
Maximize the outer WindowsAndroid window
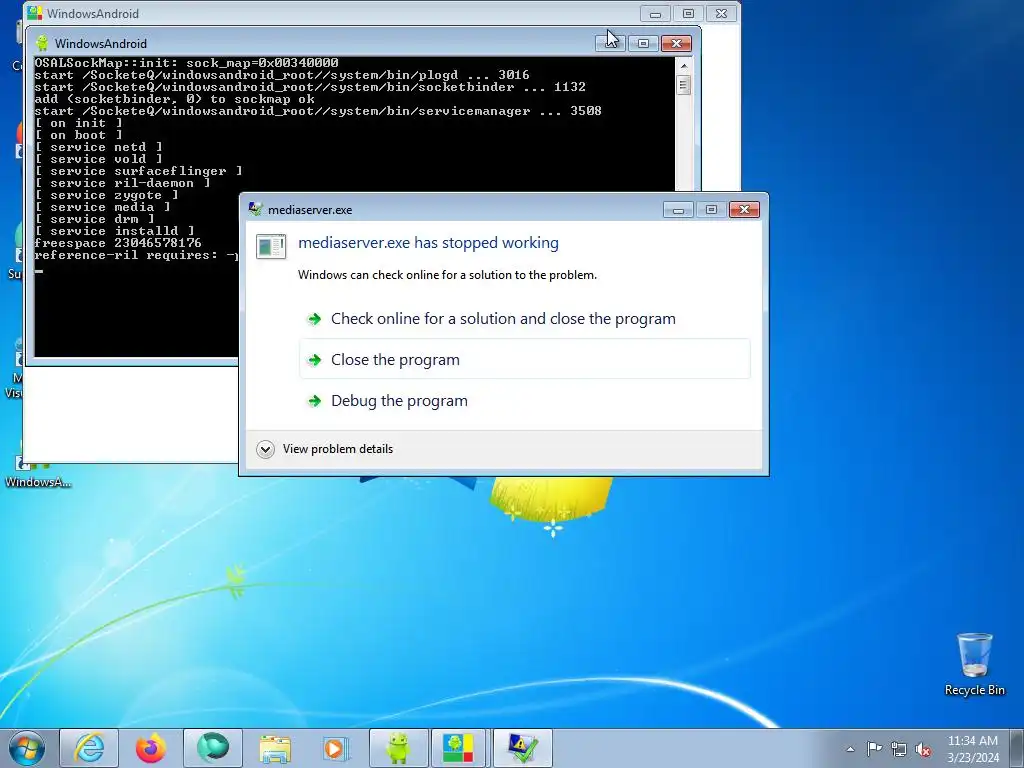[x=688, y=13]
